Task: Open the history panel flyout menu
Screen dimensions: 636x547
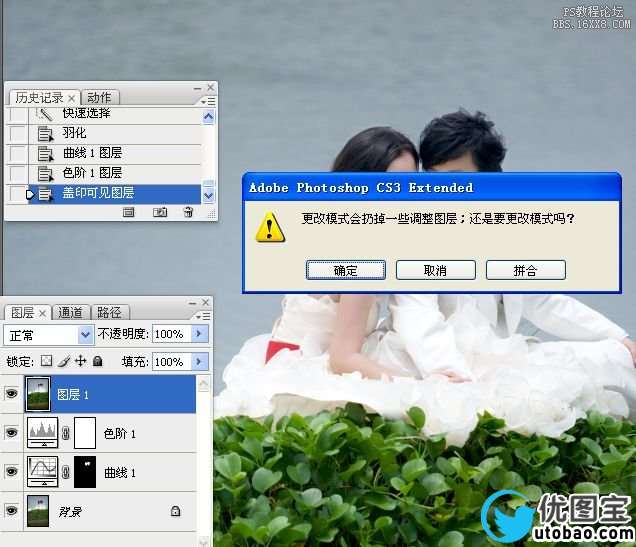Action: click(208, 101)
